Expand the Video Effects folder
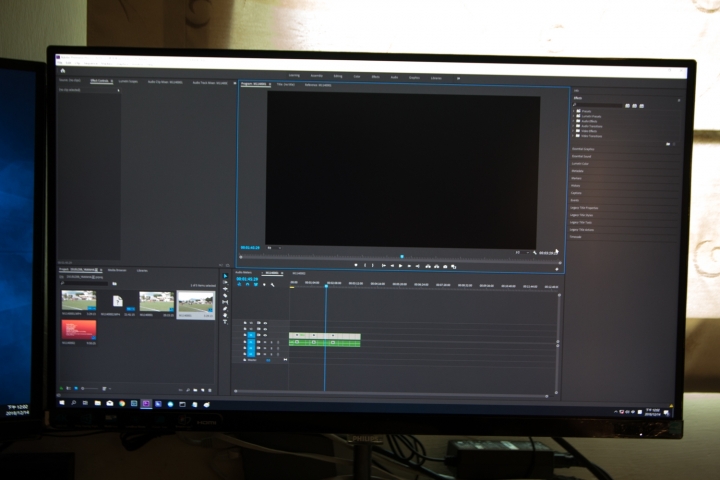Screen dimensions: 720x480 point(573,131)
